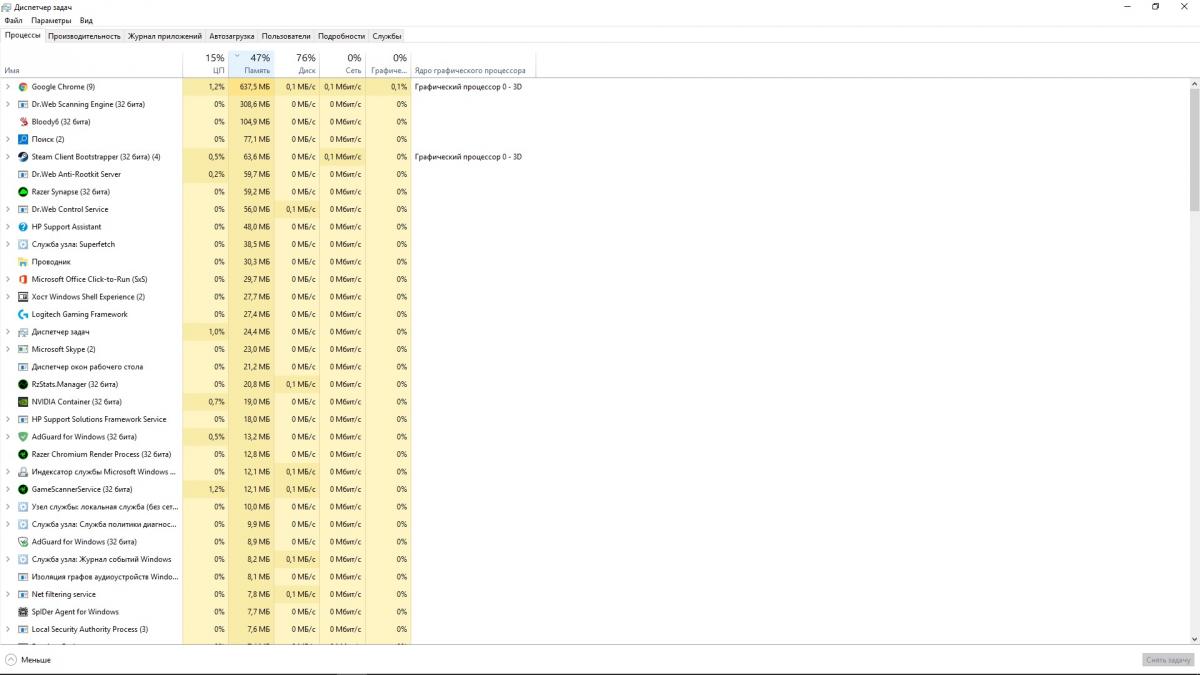Open the Вид menu

click(86, 20)
